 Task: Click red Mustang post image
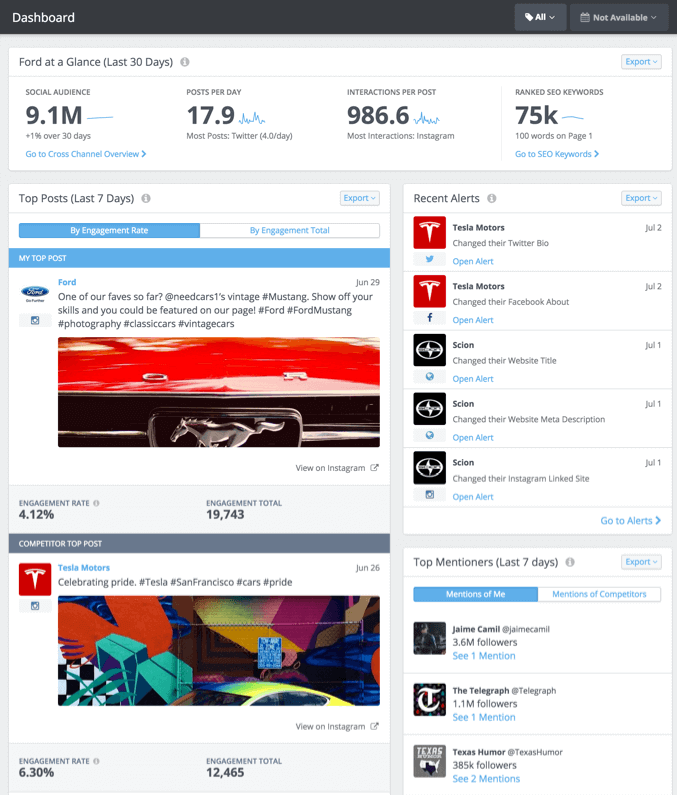[219, 392]
